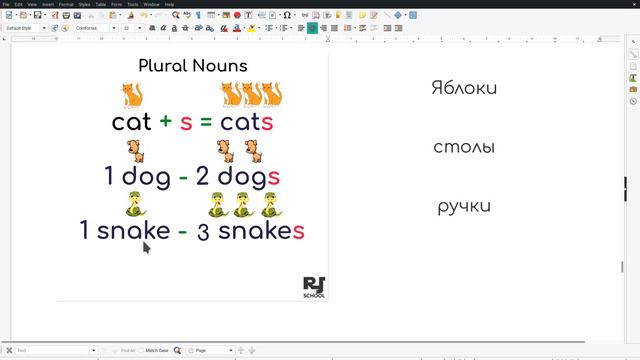Click the Spelling check icon
The height and width of the screenshot is (360, 640).
point(187,15)
